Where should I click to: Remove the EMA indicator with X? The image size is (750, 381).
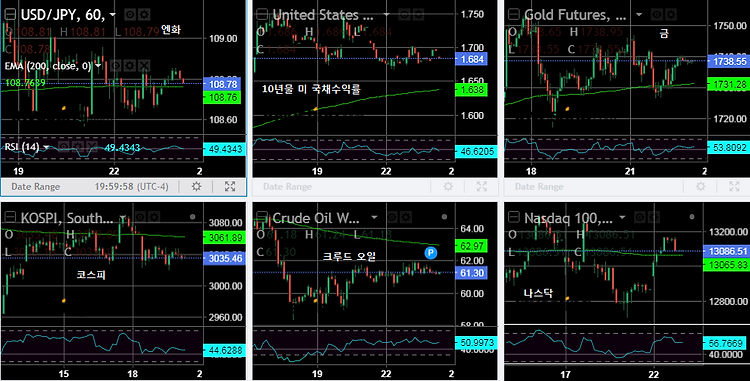pyautogui.click(x=143, y=65)
